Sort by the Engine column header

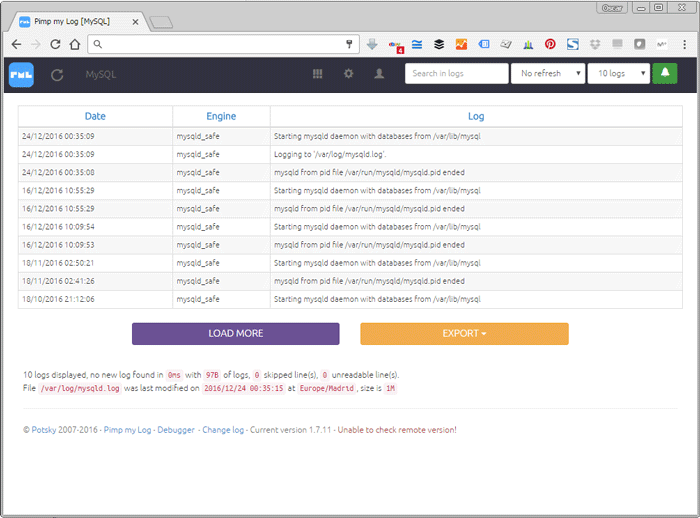coord(221,116)
